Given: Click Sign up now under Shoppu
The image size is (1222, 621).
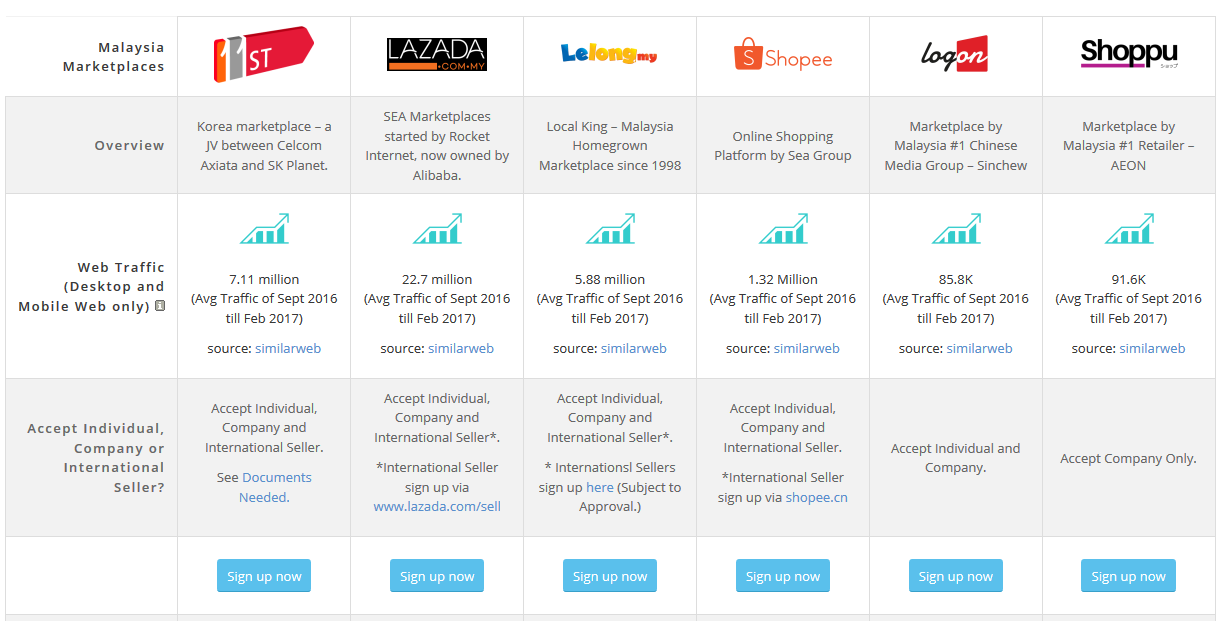Looking at the screenshot, I should [x=1128, y=575].
